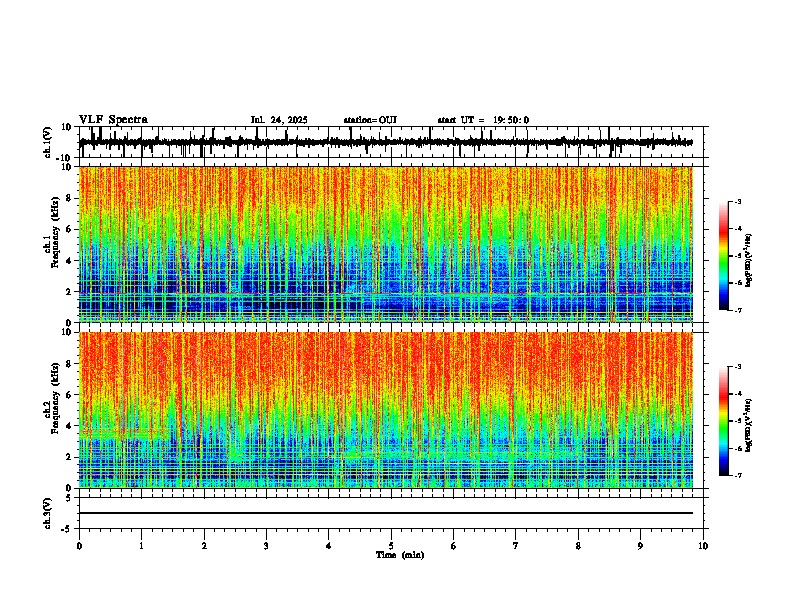The height and width of the screenshot is (612, 792).
Task: Click the date "Jul. 24, 2025" in header
Action: click(x=279, y=120)
